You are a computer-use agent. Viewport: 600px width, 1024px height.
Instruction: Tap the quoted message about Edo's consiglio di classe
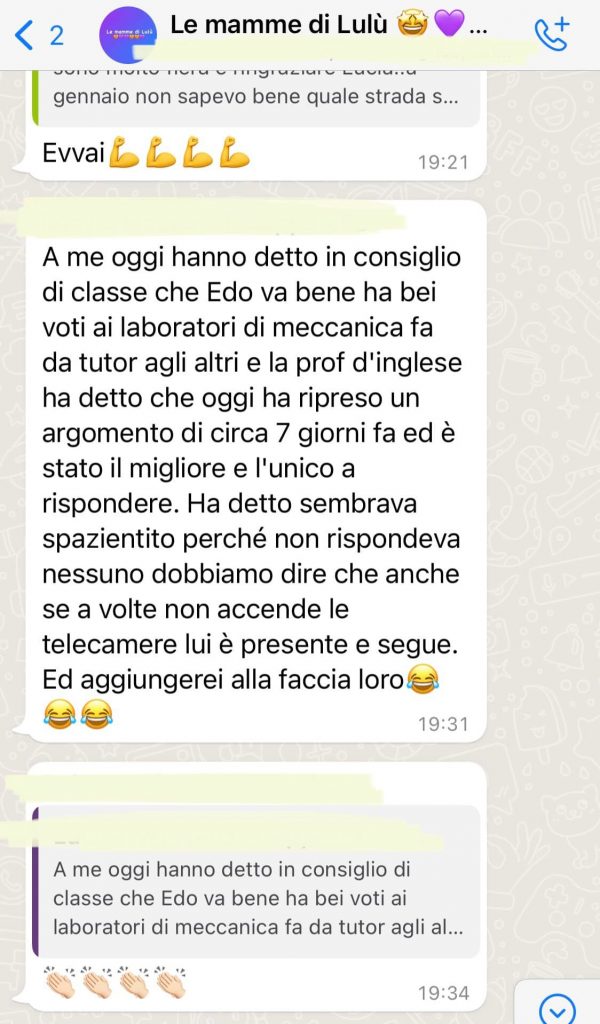[x=256, y=883]
